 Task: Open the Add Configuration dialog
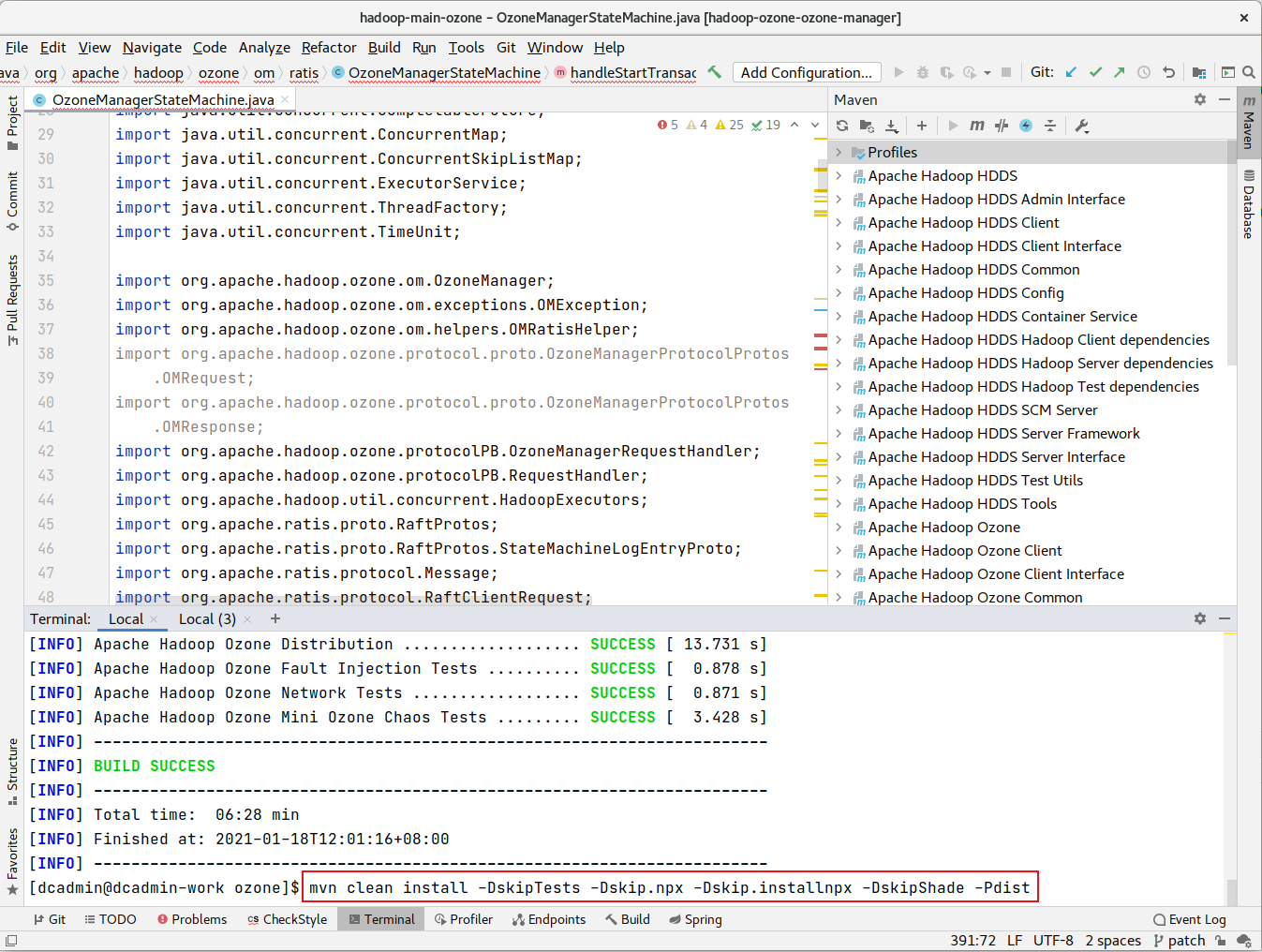coord(807,72)
